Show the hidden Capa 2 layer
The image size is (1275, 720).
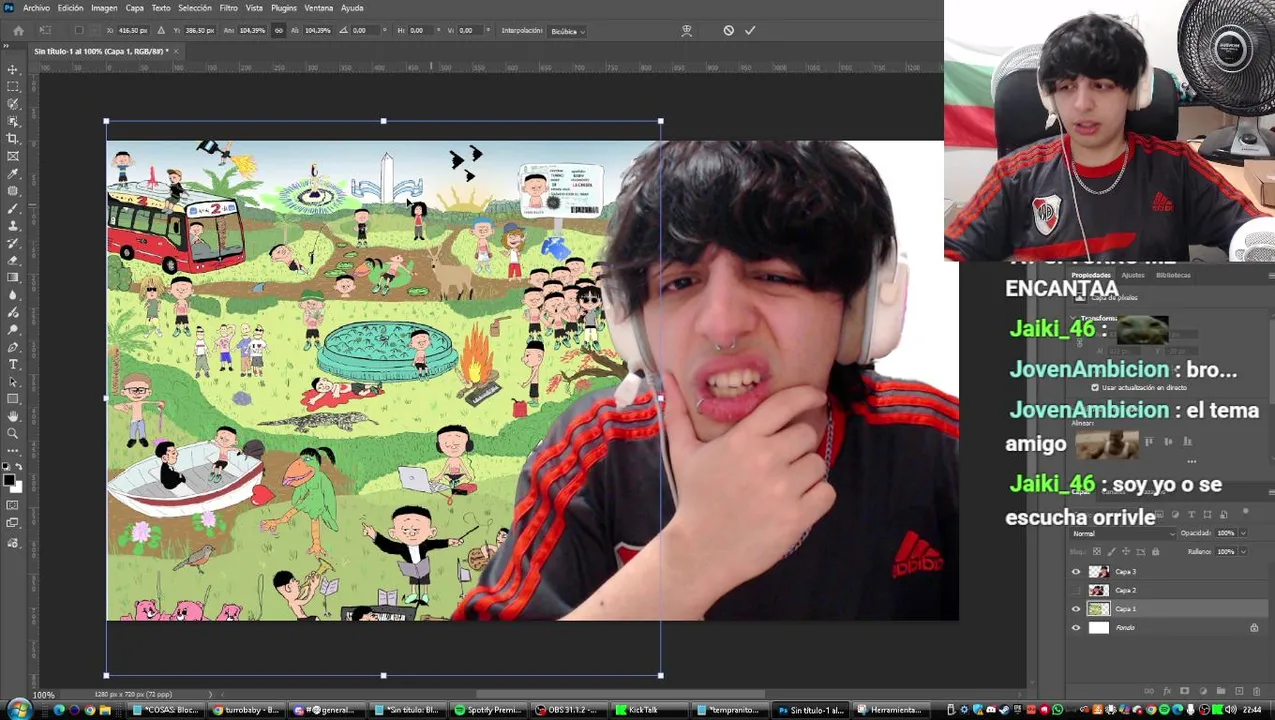1076,590
